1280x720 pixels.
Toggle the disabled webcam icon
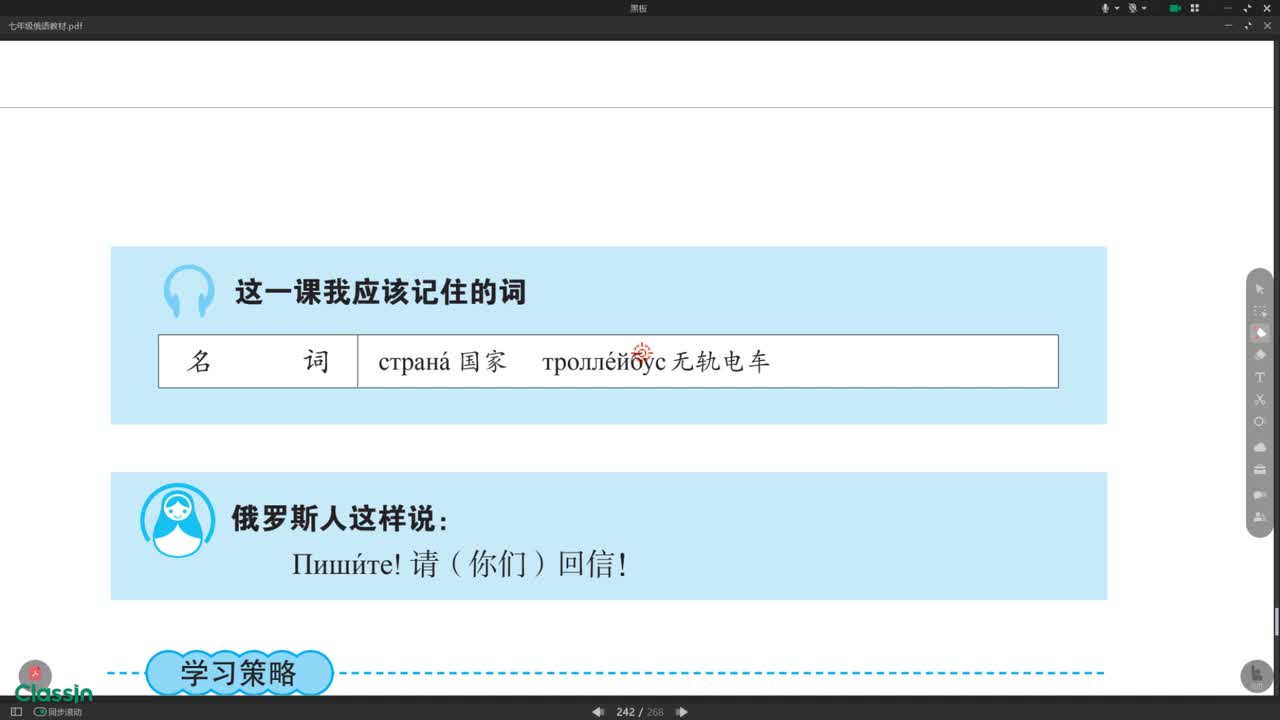point(1134,8)
